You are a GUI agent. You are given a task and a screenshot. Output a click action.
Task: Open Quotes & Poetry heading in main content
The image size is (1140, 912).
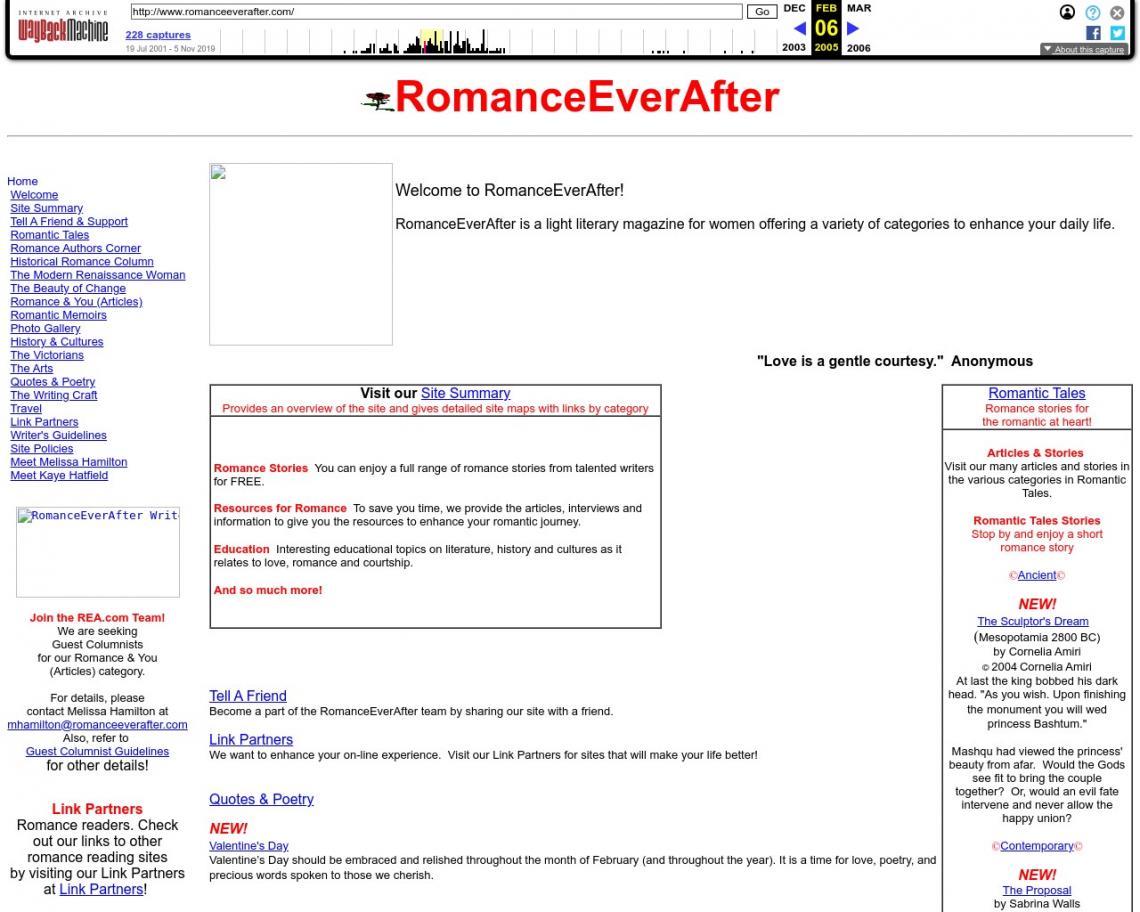point(261,799)
